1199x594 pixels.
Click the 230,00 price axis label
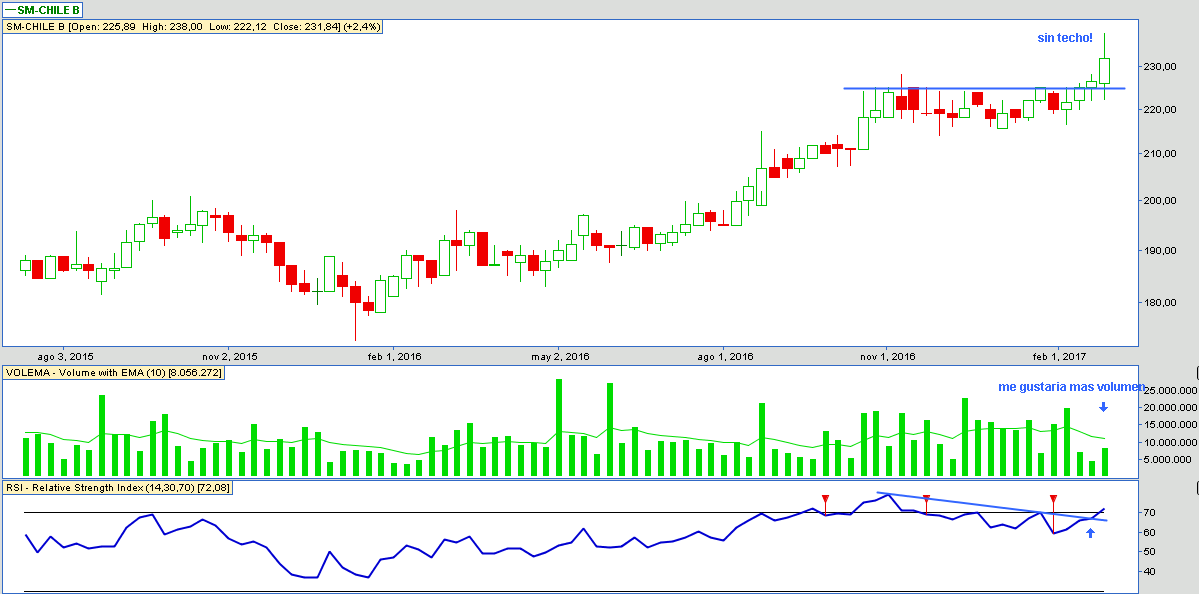pos(1161,67)
